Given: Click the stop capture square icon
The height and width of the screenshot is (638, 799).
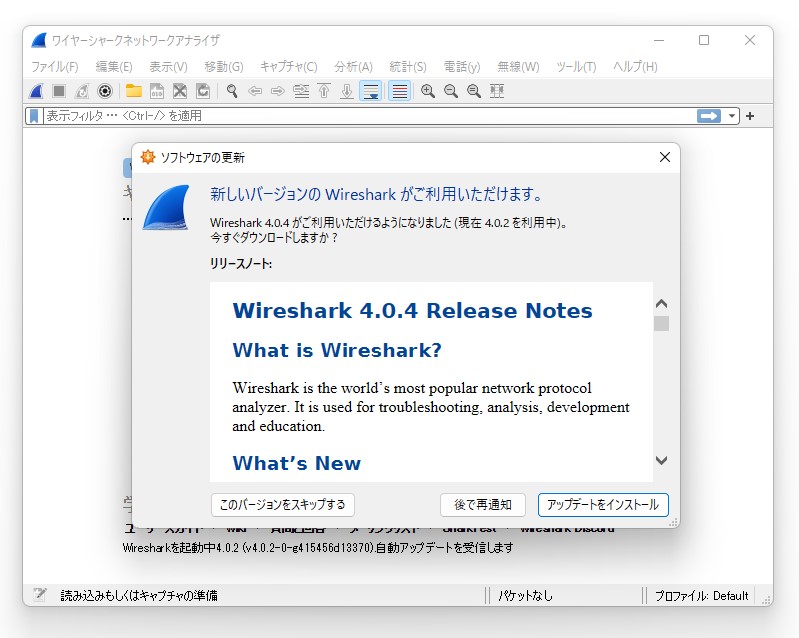Looking at the screenshot, I should coord(59,91).
